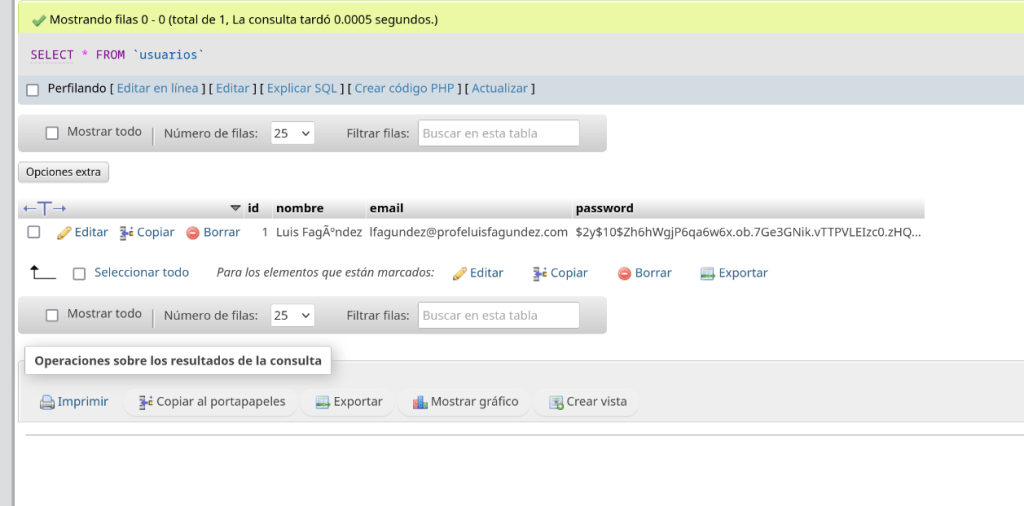This screenshot has width=1024, height=506.
Task: Click the Opciones extra button
Action: click(63, 172)
